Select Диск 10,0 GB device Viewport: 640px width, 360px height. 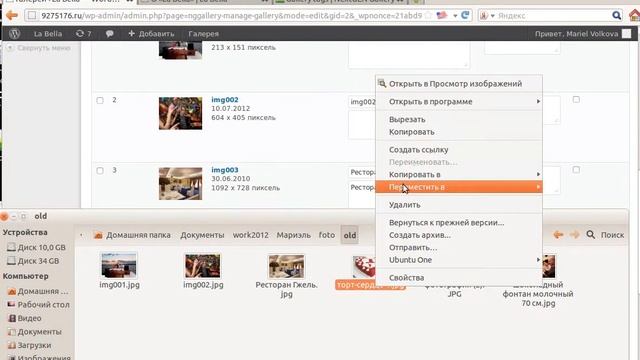pos(37,247)
